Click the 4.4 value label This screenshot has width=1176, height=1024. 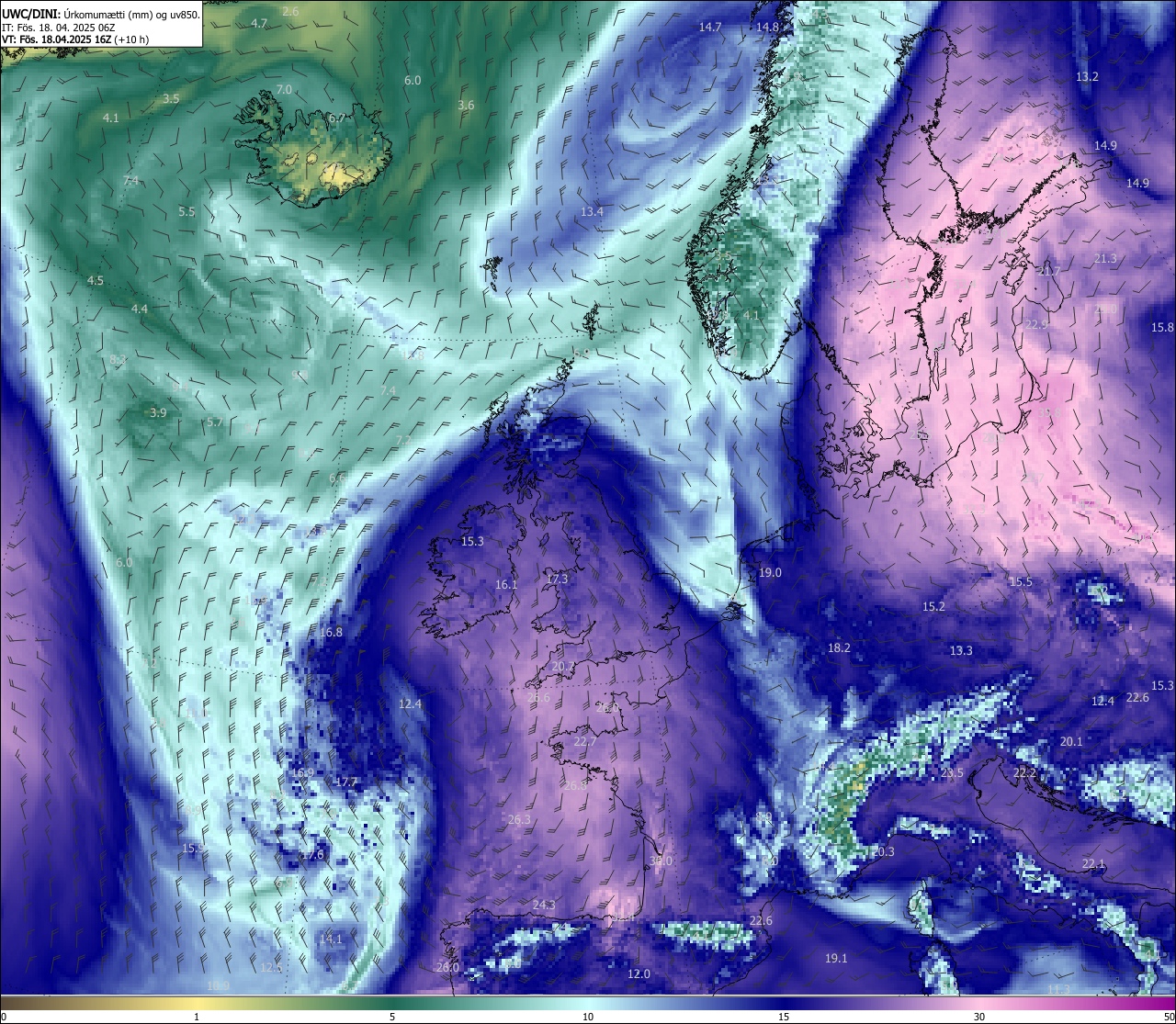140,309
